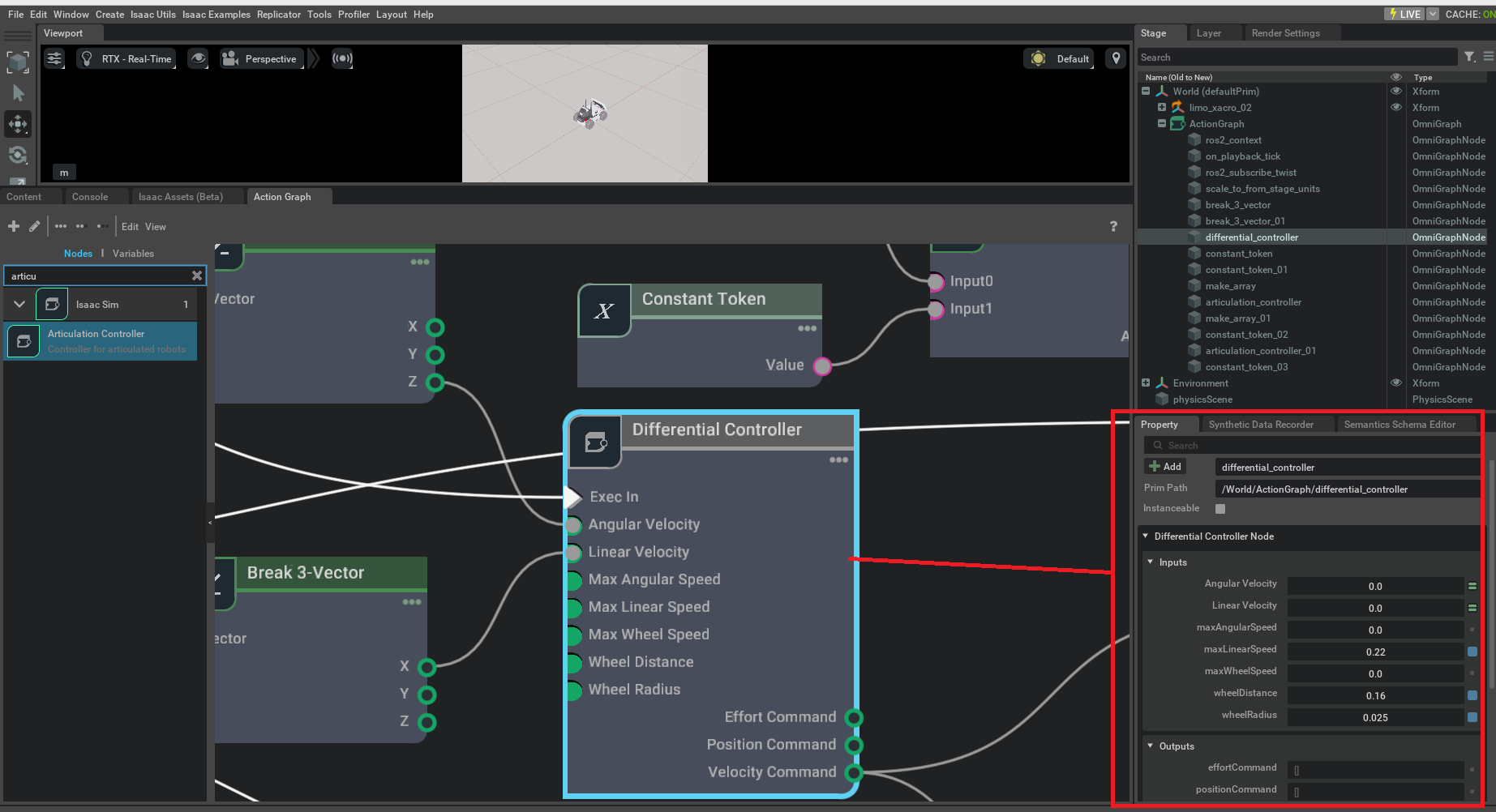Select the Move tool in the left toolbar
This screenshot has height=812, width=1496.
tap(18, 124)
